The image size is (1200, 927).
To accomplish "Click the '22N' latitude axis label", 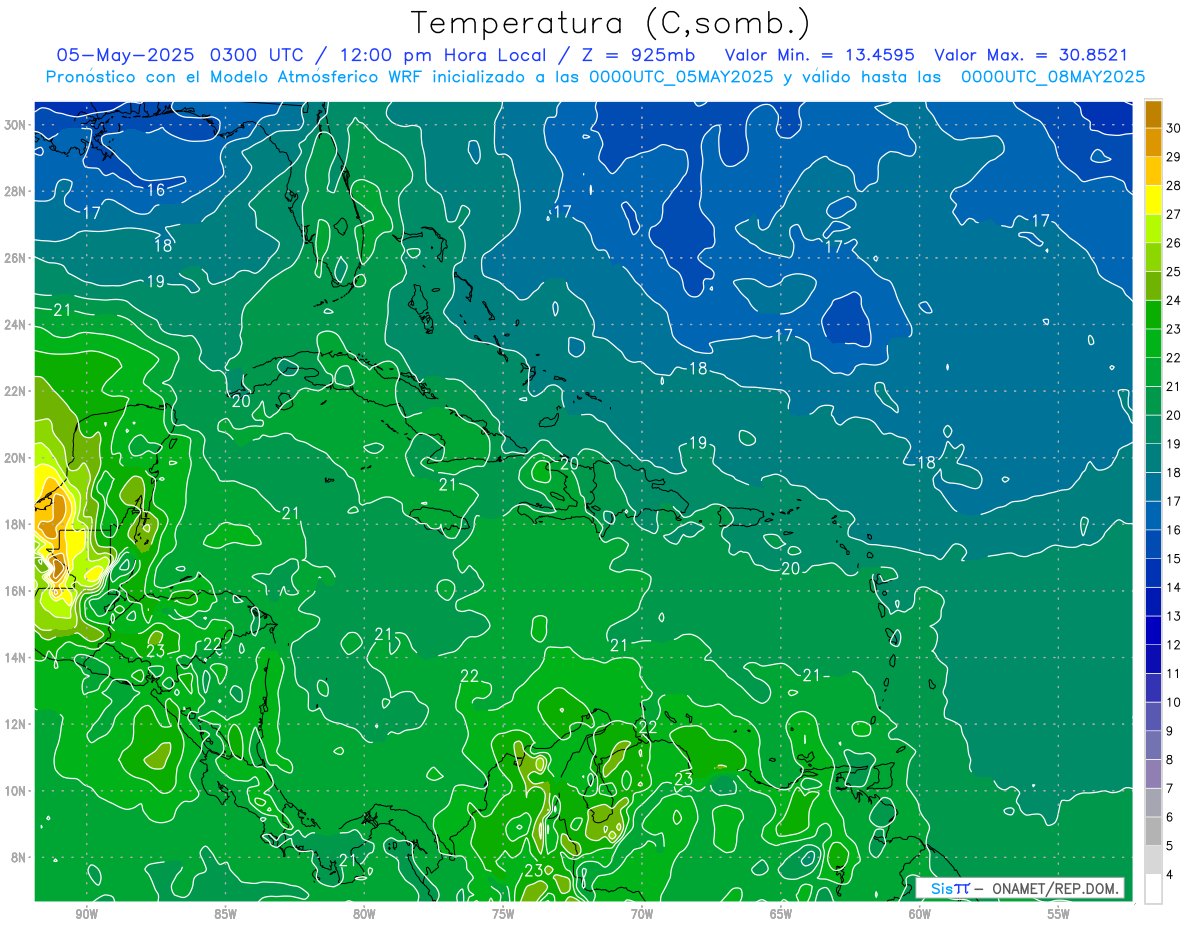I will point(16,391).
